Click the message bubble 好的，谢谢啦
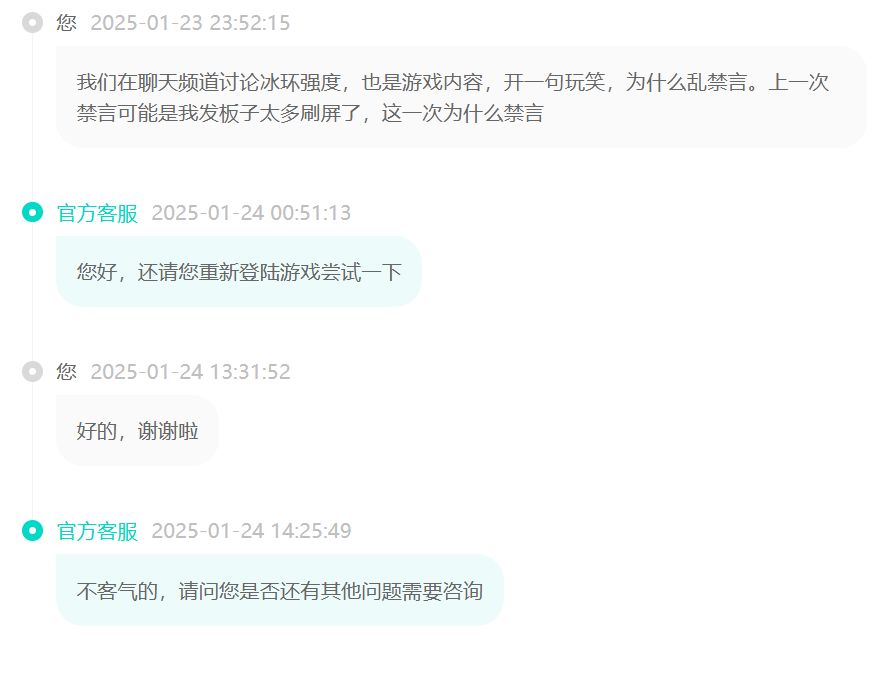 click(137, 431)
